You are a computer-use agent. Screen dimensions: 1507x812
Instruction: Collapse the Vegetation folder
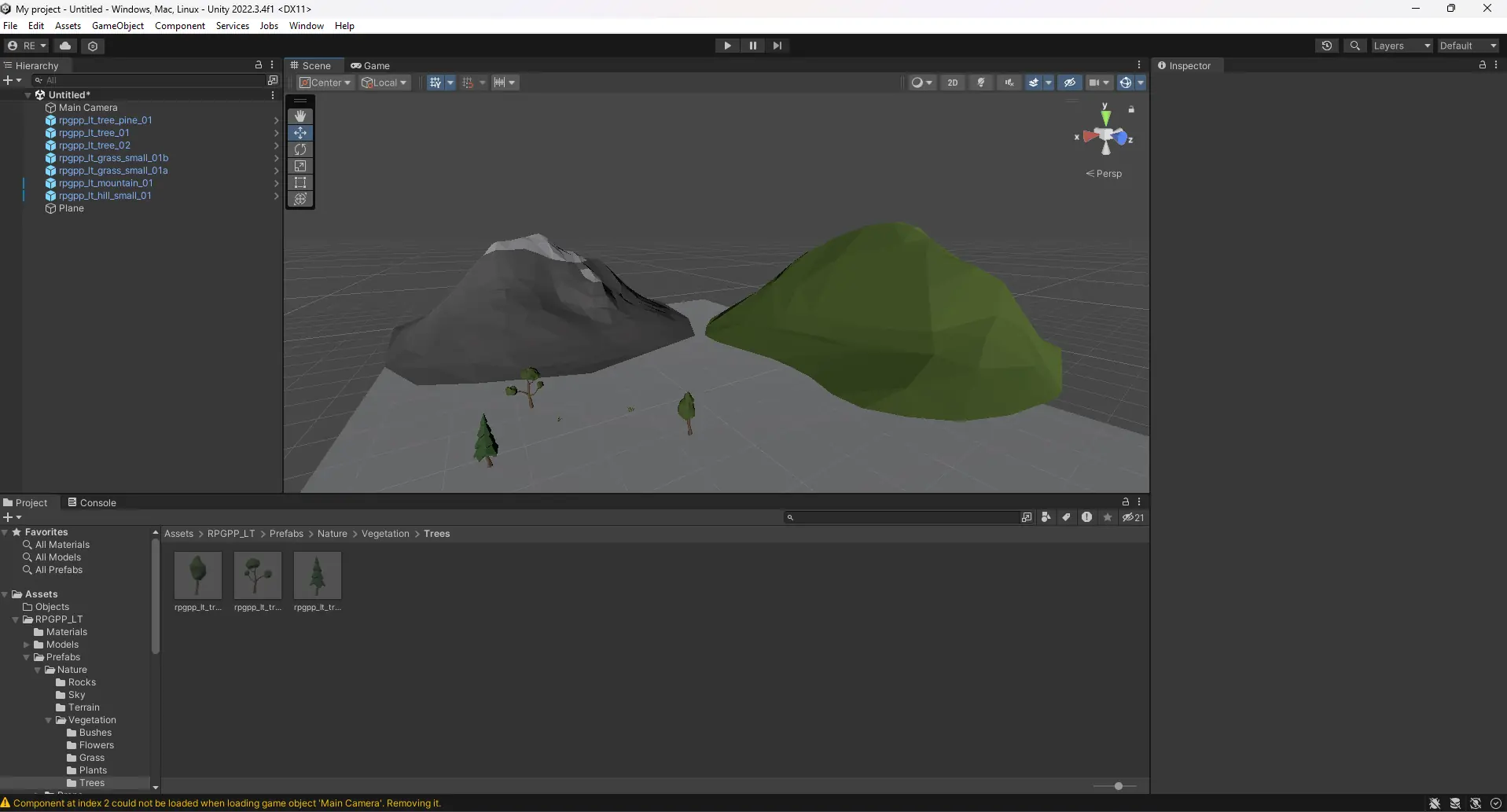49,720
